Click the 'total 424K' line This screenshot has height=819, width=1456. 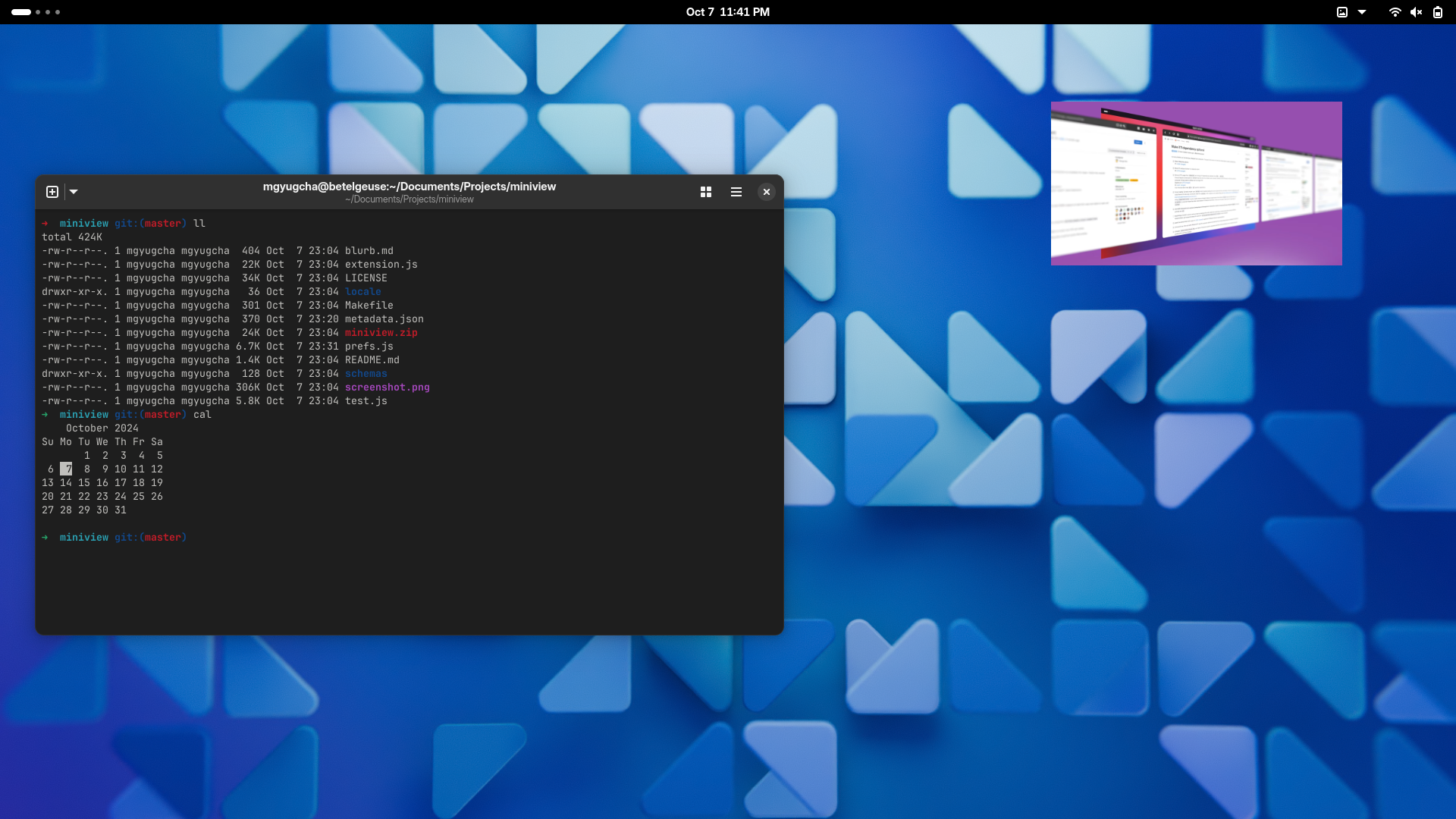tap(72, 237)
